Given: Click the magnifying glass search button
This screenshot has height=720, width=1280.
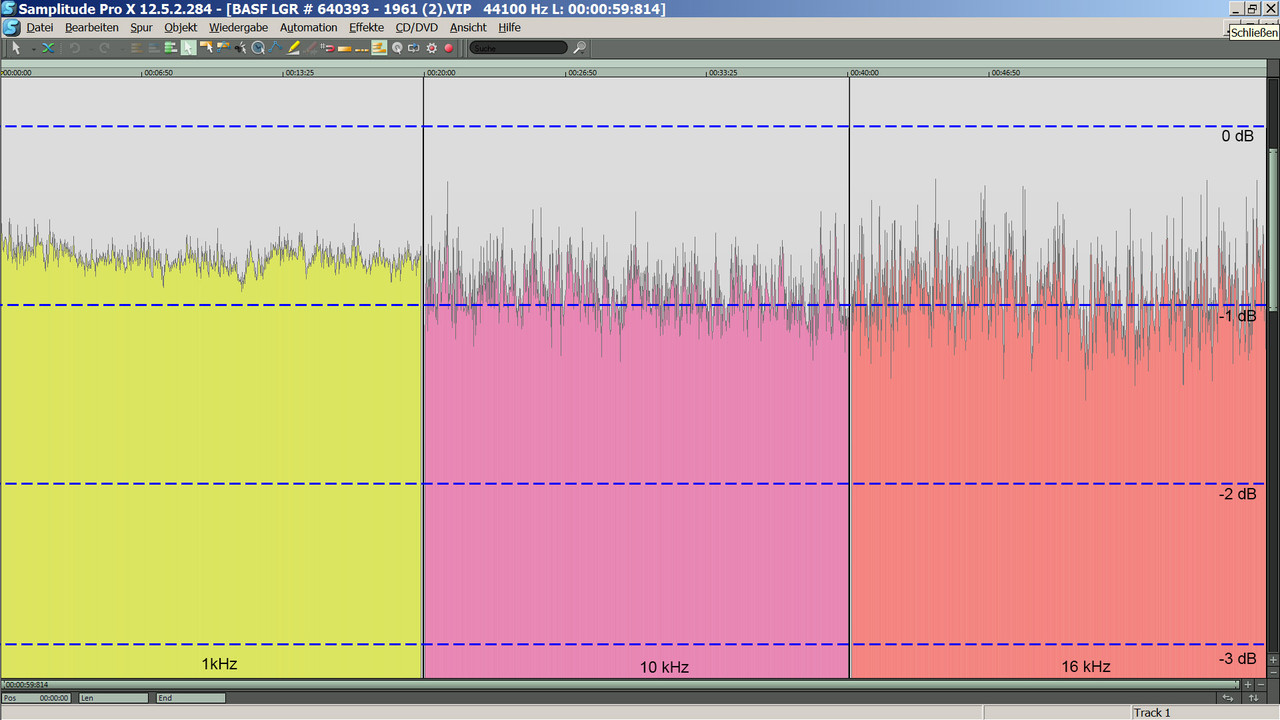Looking at the screenshot, I should [580, 47].
